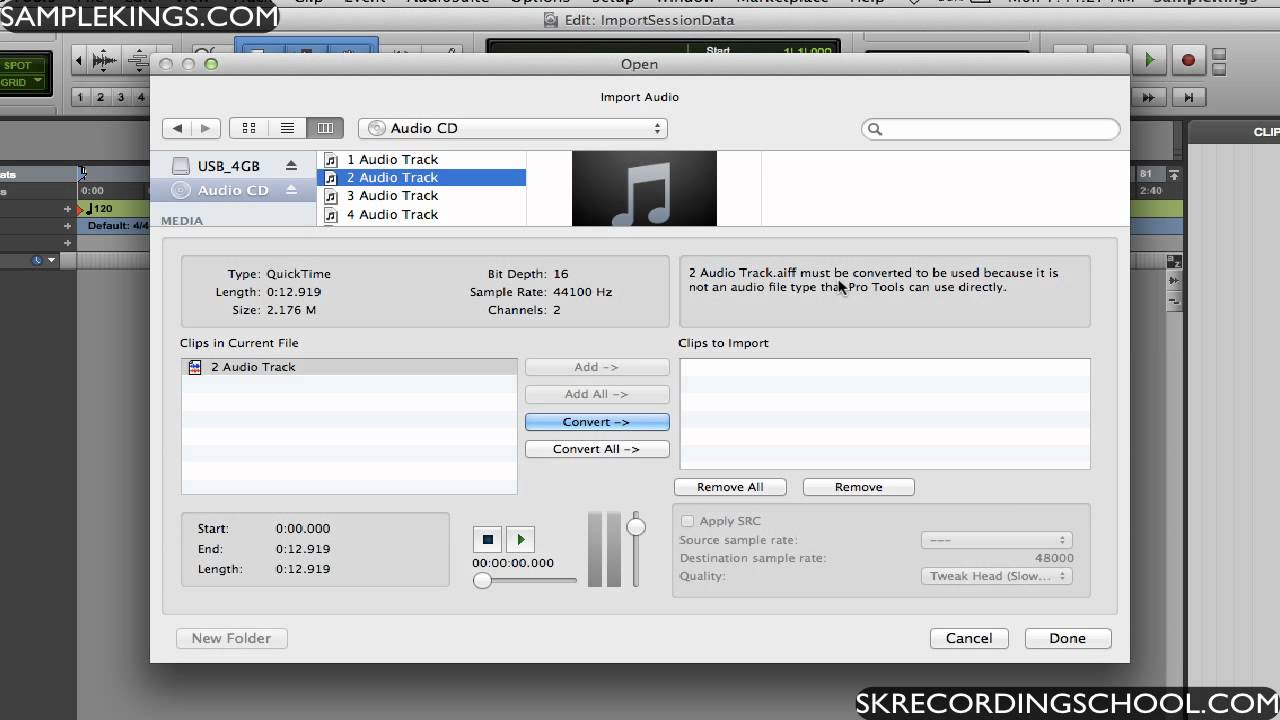Eject the Audio CD

pyautogui.click(x=291, y=189)
